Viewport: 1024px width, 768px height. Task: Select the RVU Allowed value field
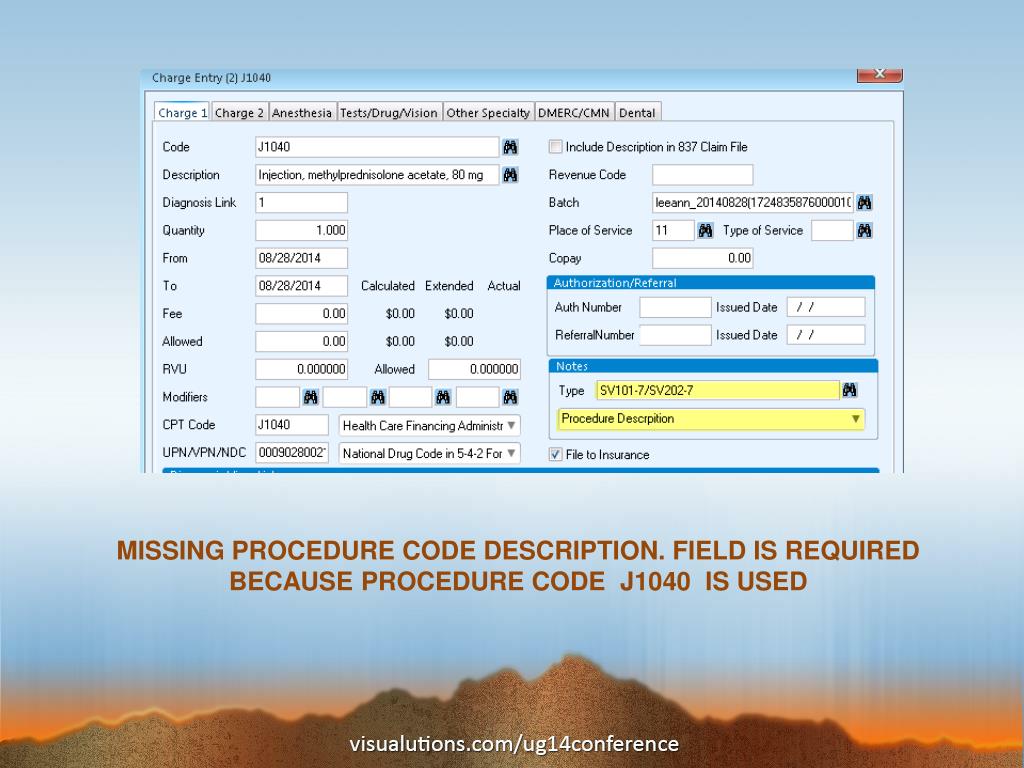pyautogui.click(x=474, y=369)
